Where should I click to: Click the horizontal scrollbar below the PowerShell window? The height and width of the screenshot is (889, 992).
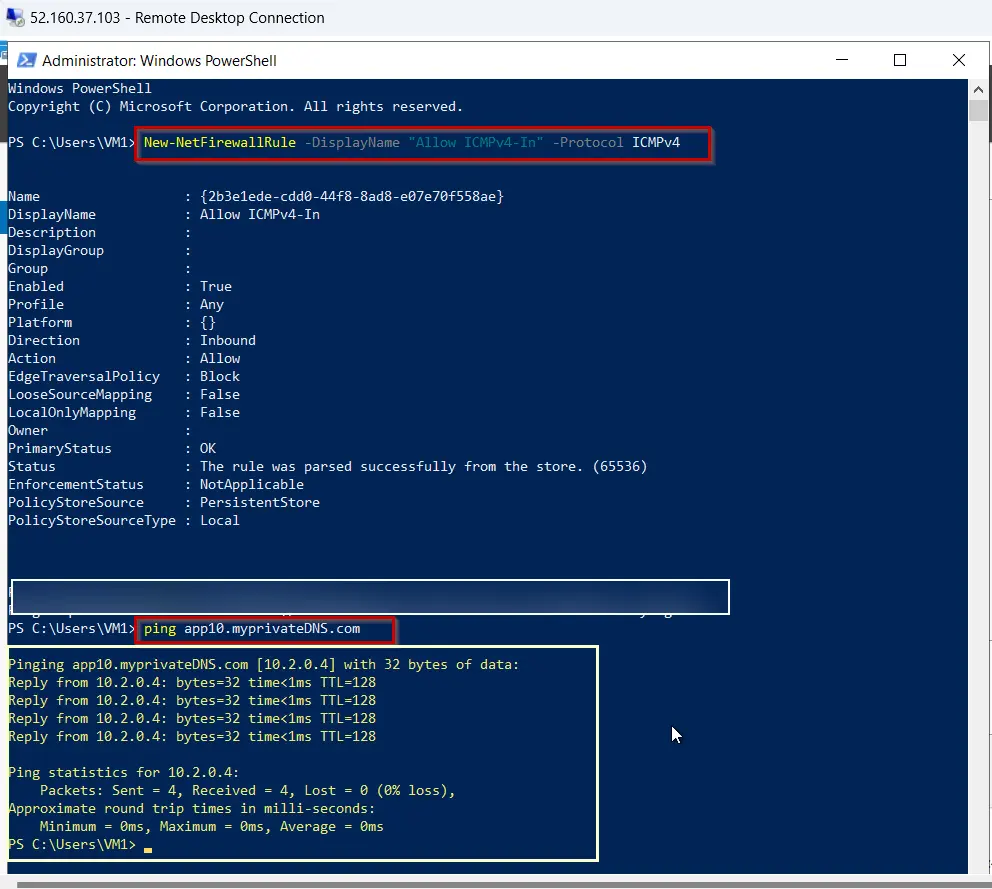(x=500, y=884)
